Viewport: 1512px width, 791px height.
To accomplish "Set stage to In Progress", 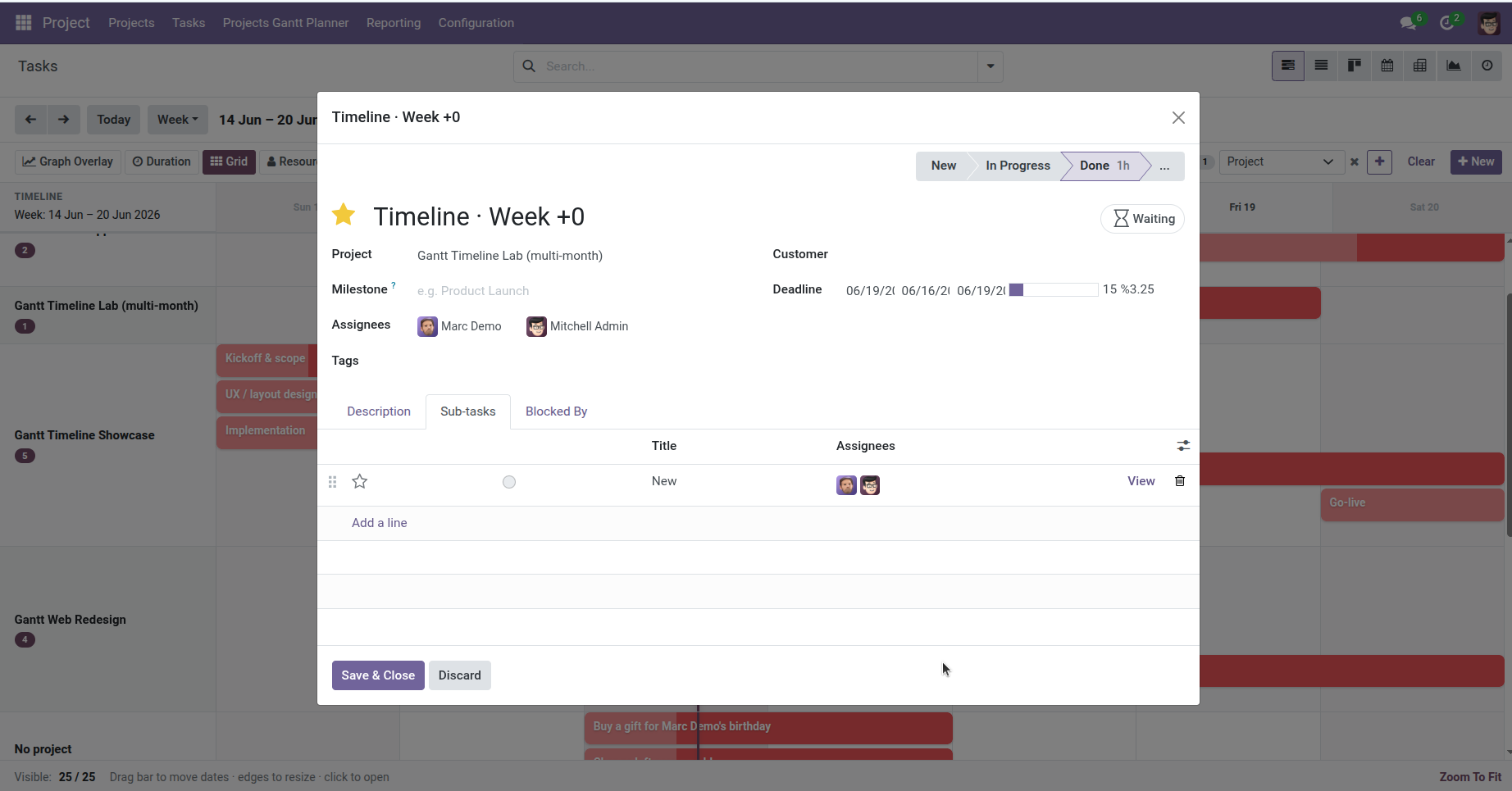I will (x=1018, y=166).
